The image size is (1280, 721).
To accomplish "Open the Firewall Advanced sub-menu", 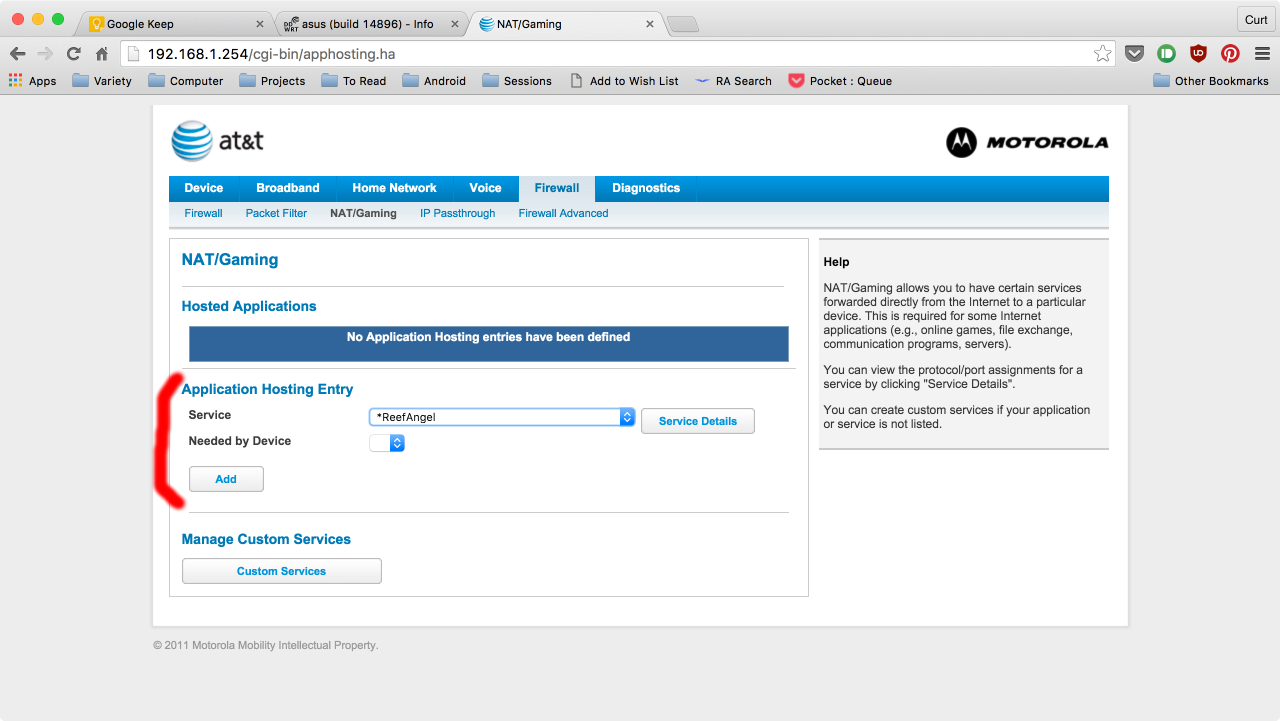I will [563, 213].
